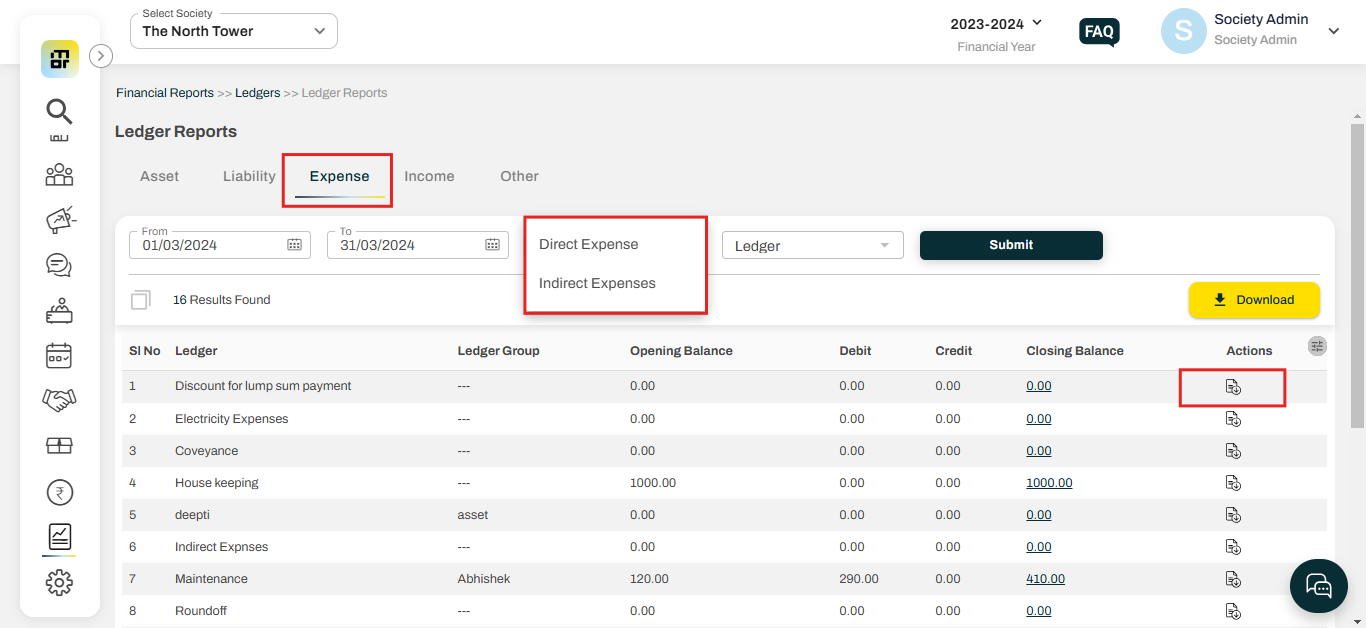Open the settings gear sidebar icon
This screenshot has width=1366, height=628.
click(60, 582)
